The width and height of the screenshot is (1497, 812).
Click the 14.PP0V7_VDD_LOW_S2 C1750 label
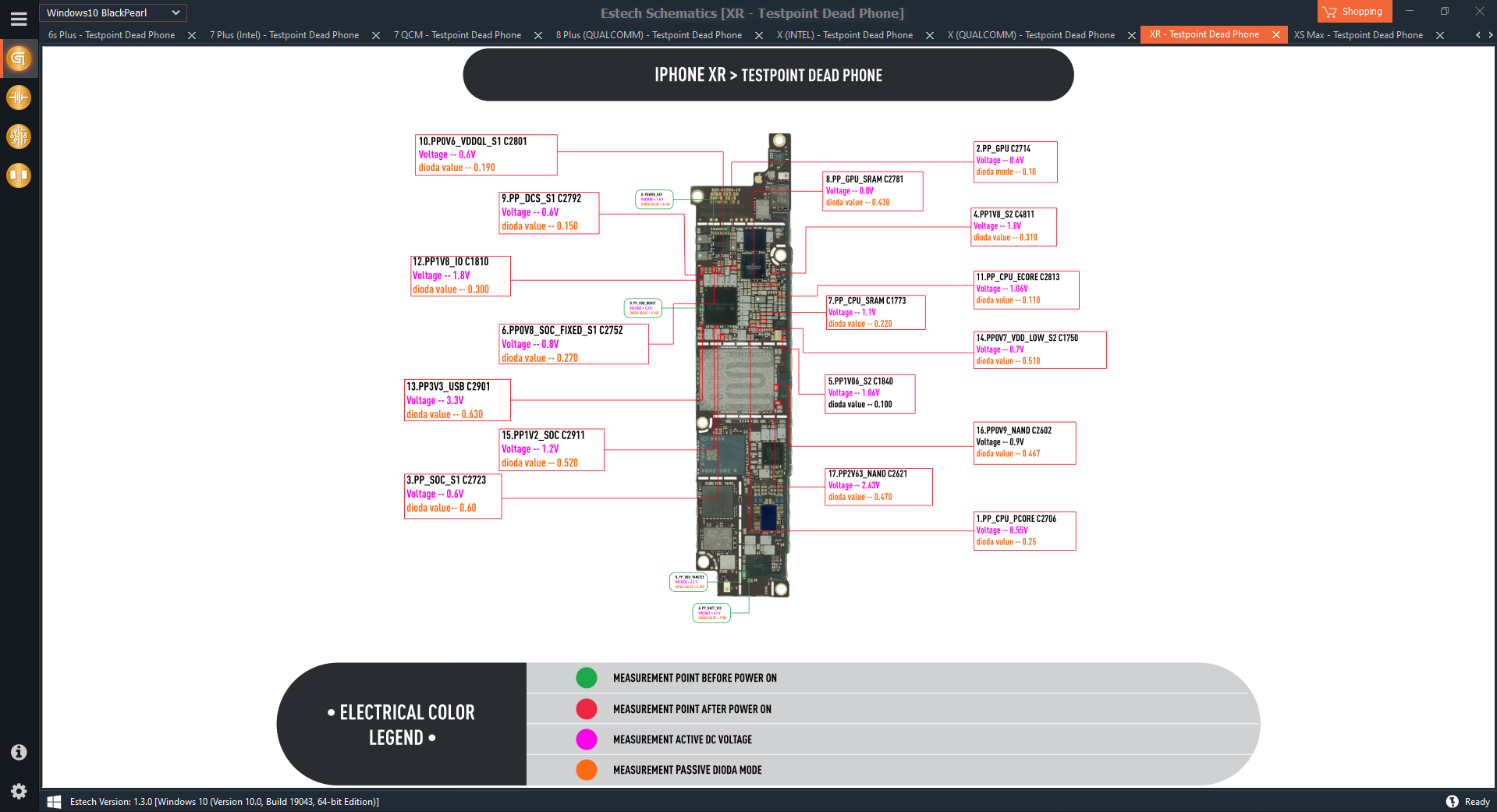click(x=1040, y=349)
